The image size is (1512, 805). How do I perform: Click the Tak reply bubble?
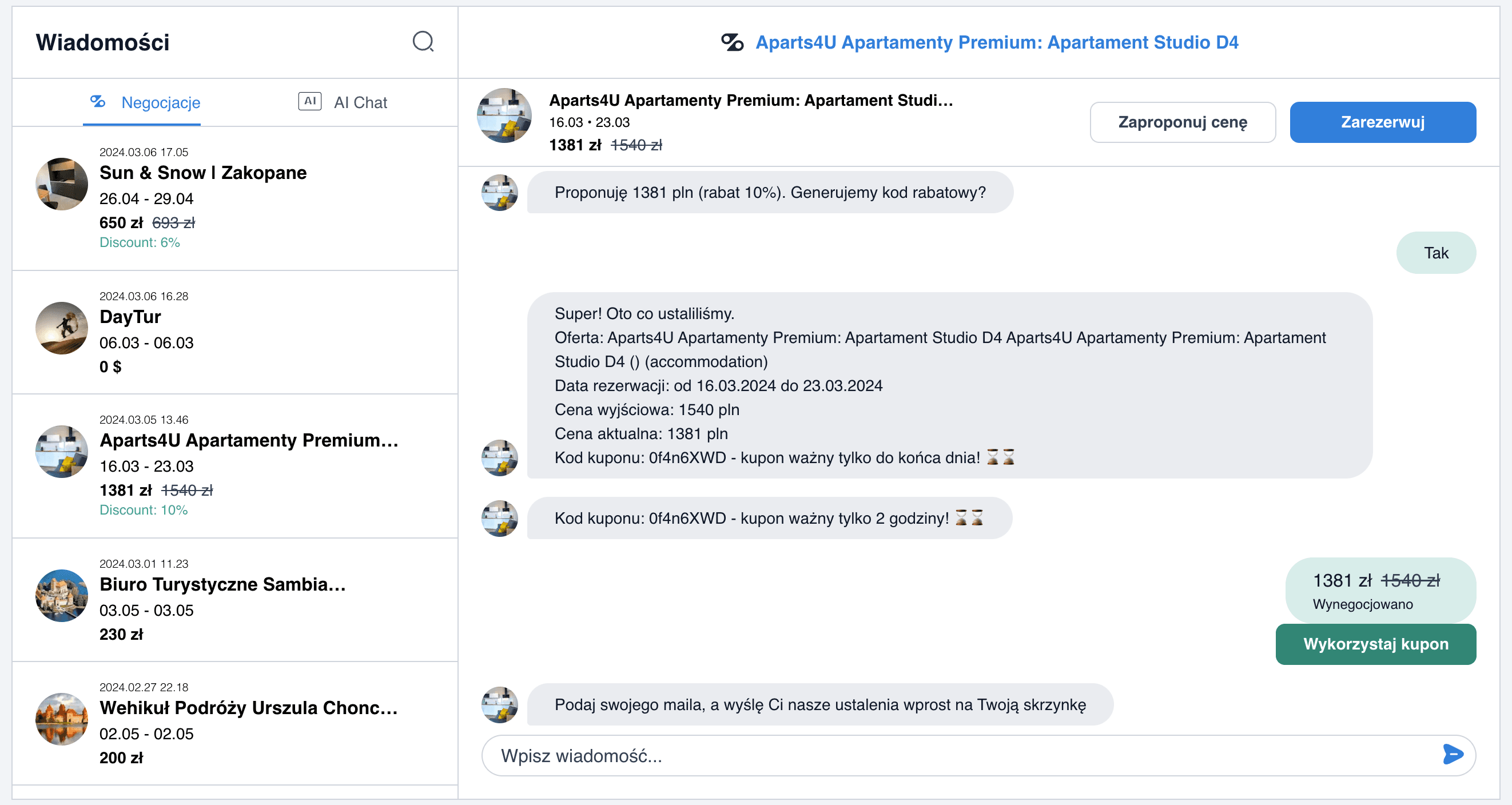click(x=1436, y=253)
